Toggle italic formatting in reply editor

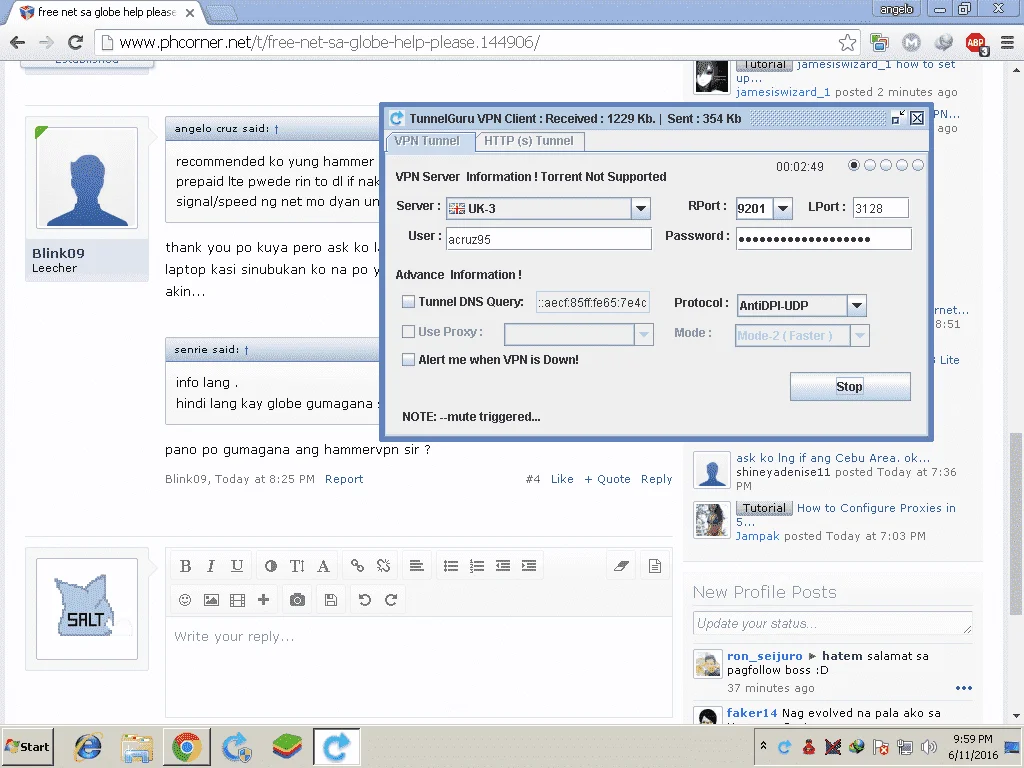(x=210, y=566)
